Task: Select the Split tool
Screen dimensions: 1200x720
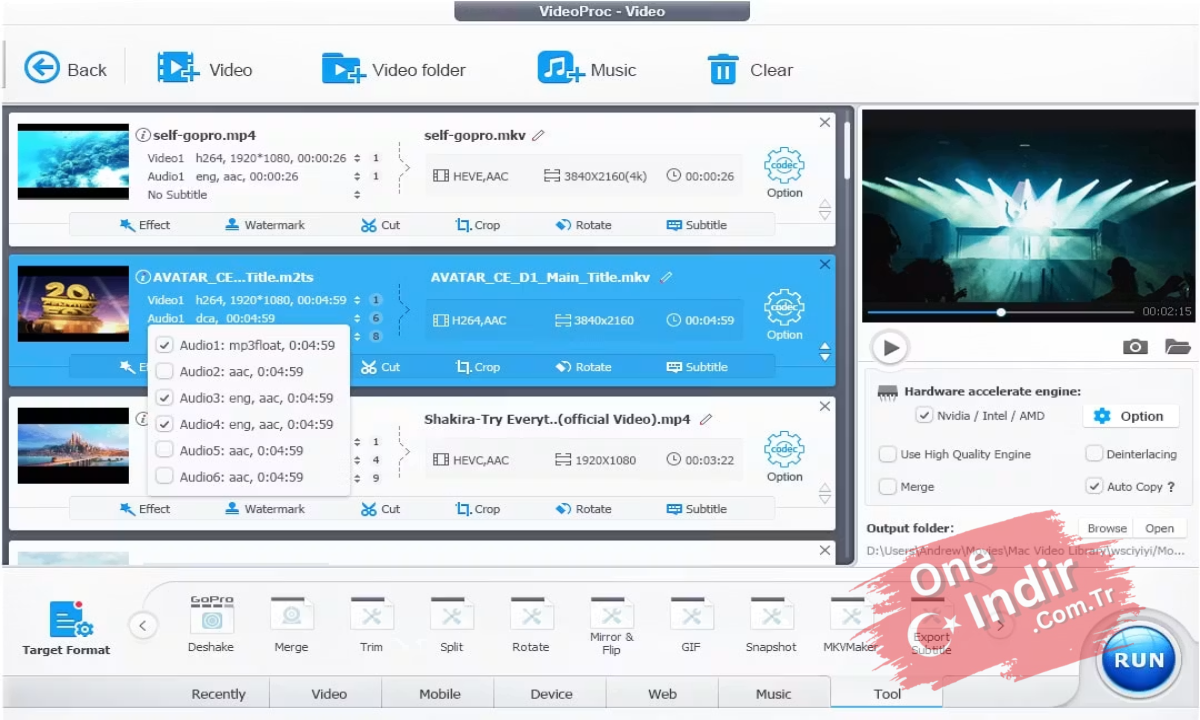Action: coord(451,624)
